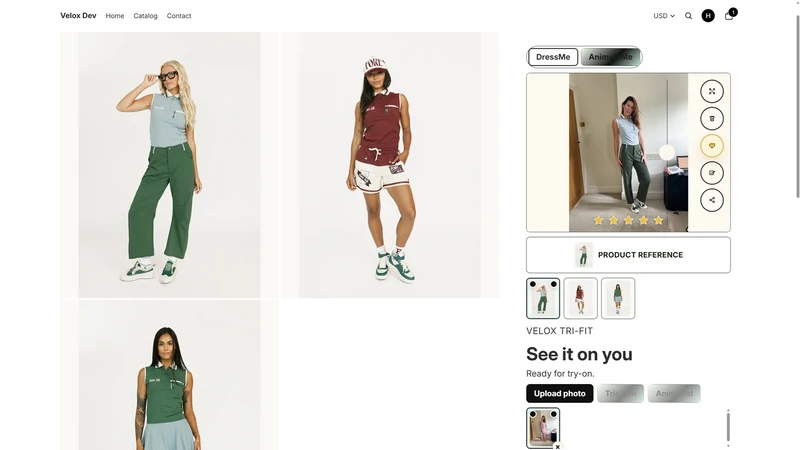Favorite the try-on result with heart icon
Screen dimensions: 800x450
(712, 145)
